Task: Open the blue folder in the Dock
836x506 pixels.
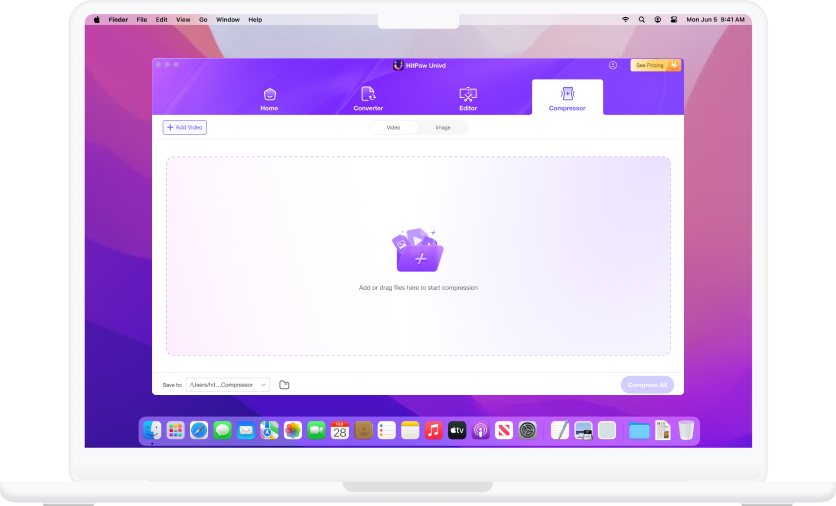Action: [x=639, y=431]
